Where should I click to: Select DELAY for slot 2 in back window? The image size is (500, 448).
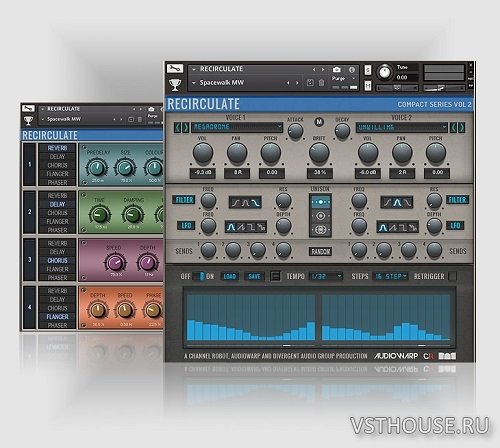click(x=57, y=204)
